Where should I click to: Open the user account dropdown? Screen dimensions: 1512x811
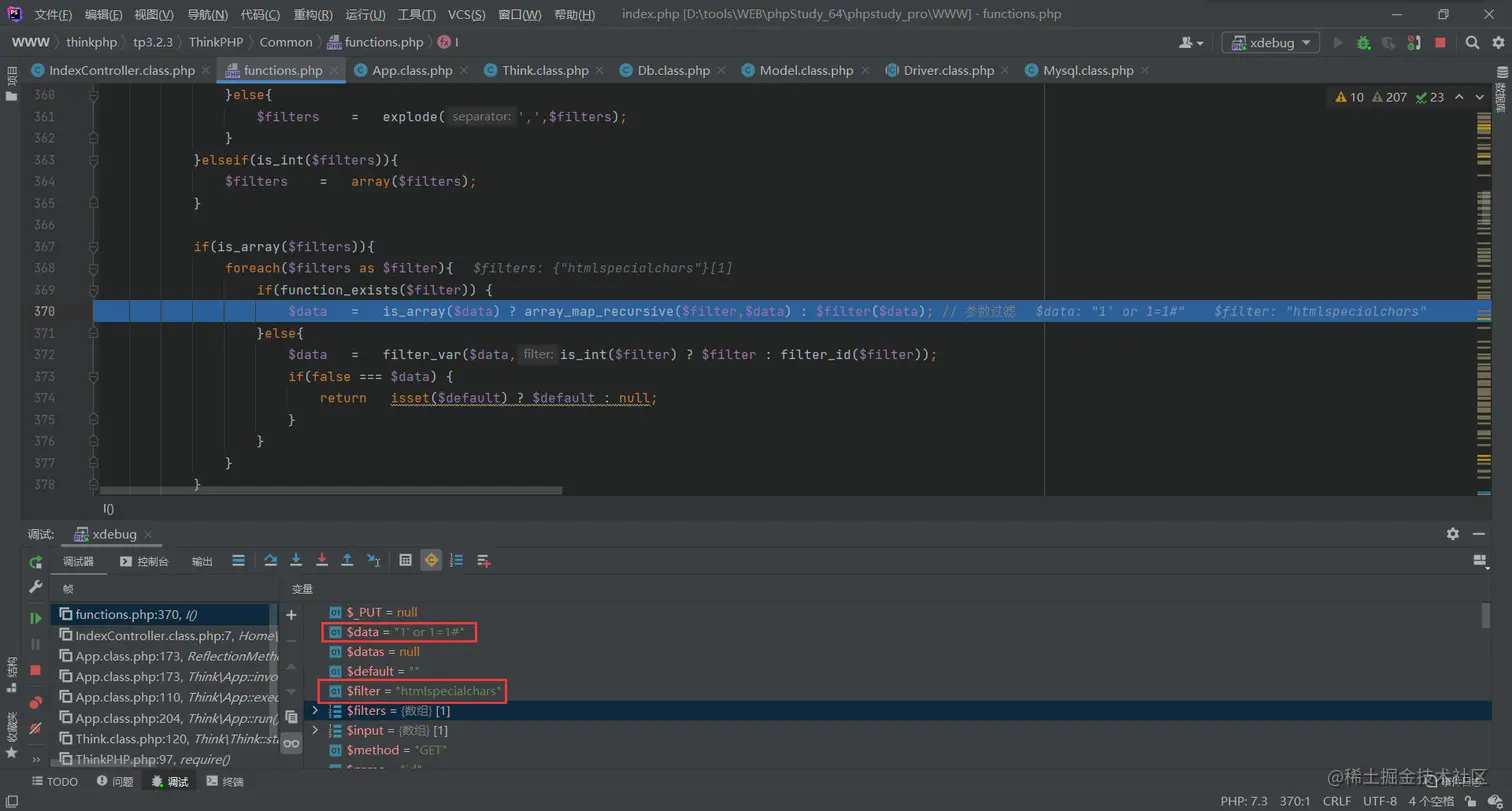pyautogui.click(x=1191, y=43)
